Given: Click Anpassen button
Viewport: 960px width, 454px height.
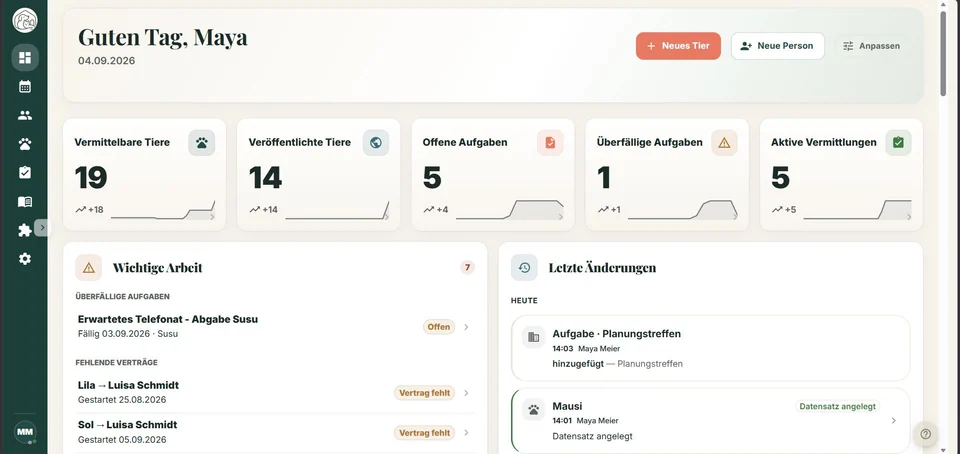Looking at the screenshot, I should tap(871, 46).
